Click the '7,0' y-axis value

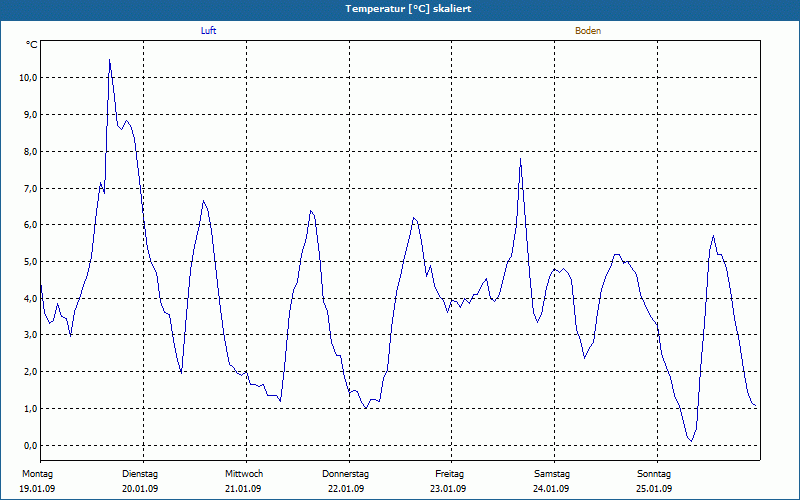pos(30,188)
